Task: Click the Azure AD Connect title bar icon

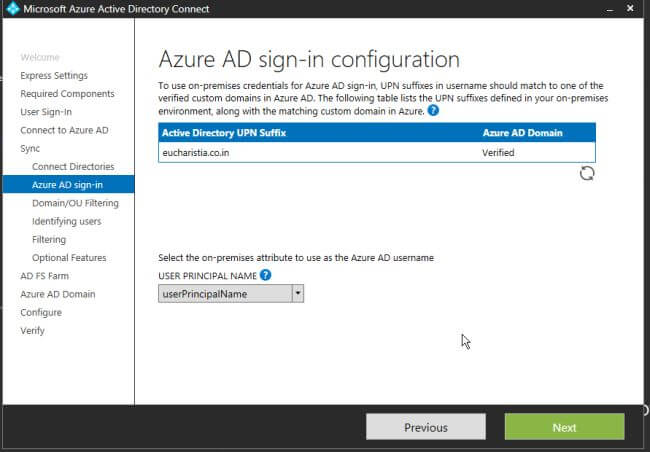Action: click(x=12, y=12)
